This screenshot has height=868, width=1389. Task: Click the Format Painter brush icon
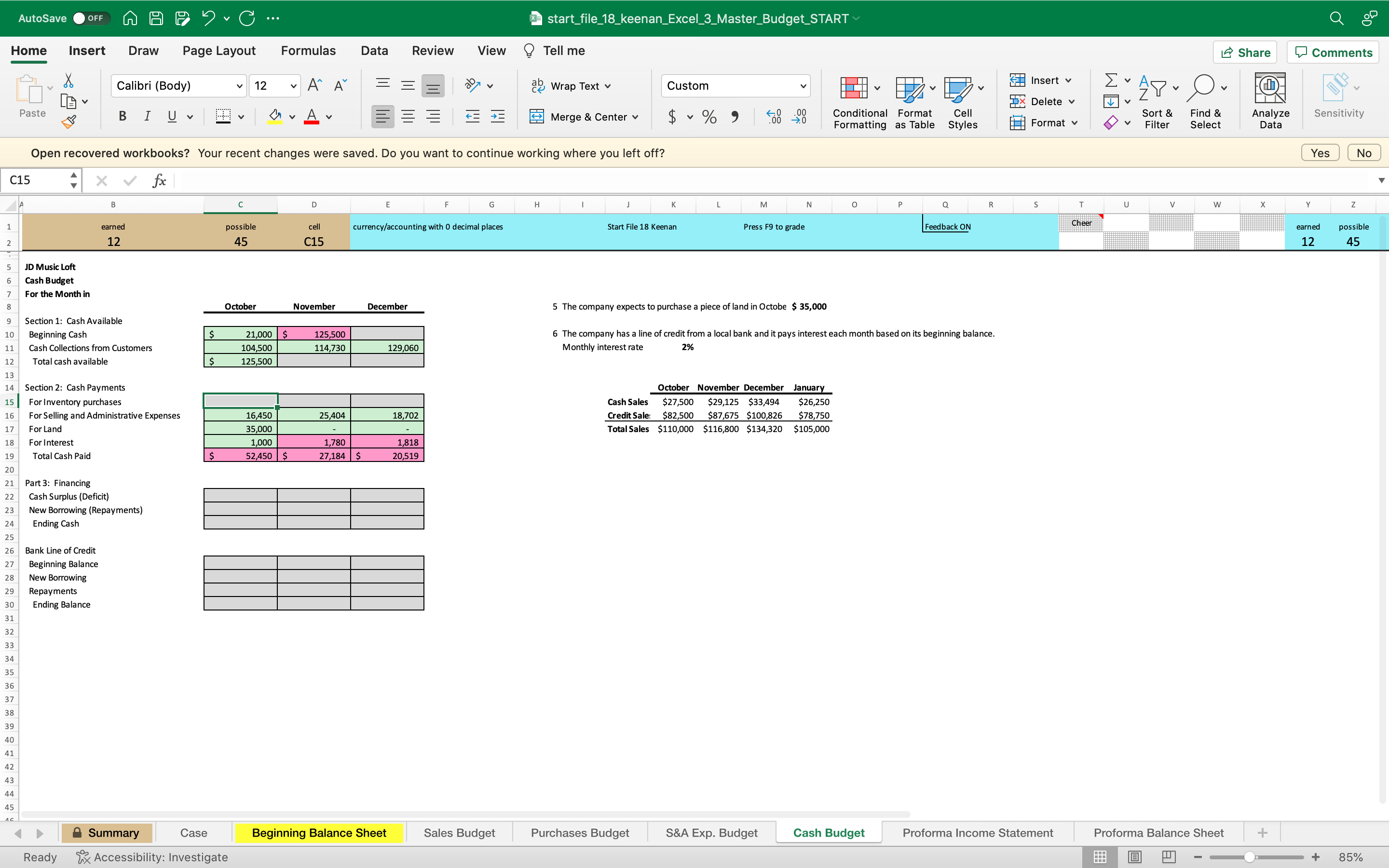coord(69,122)
